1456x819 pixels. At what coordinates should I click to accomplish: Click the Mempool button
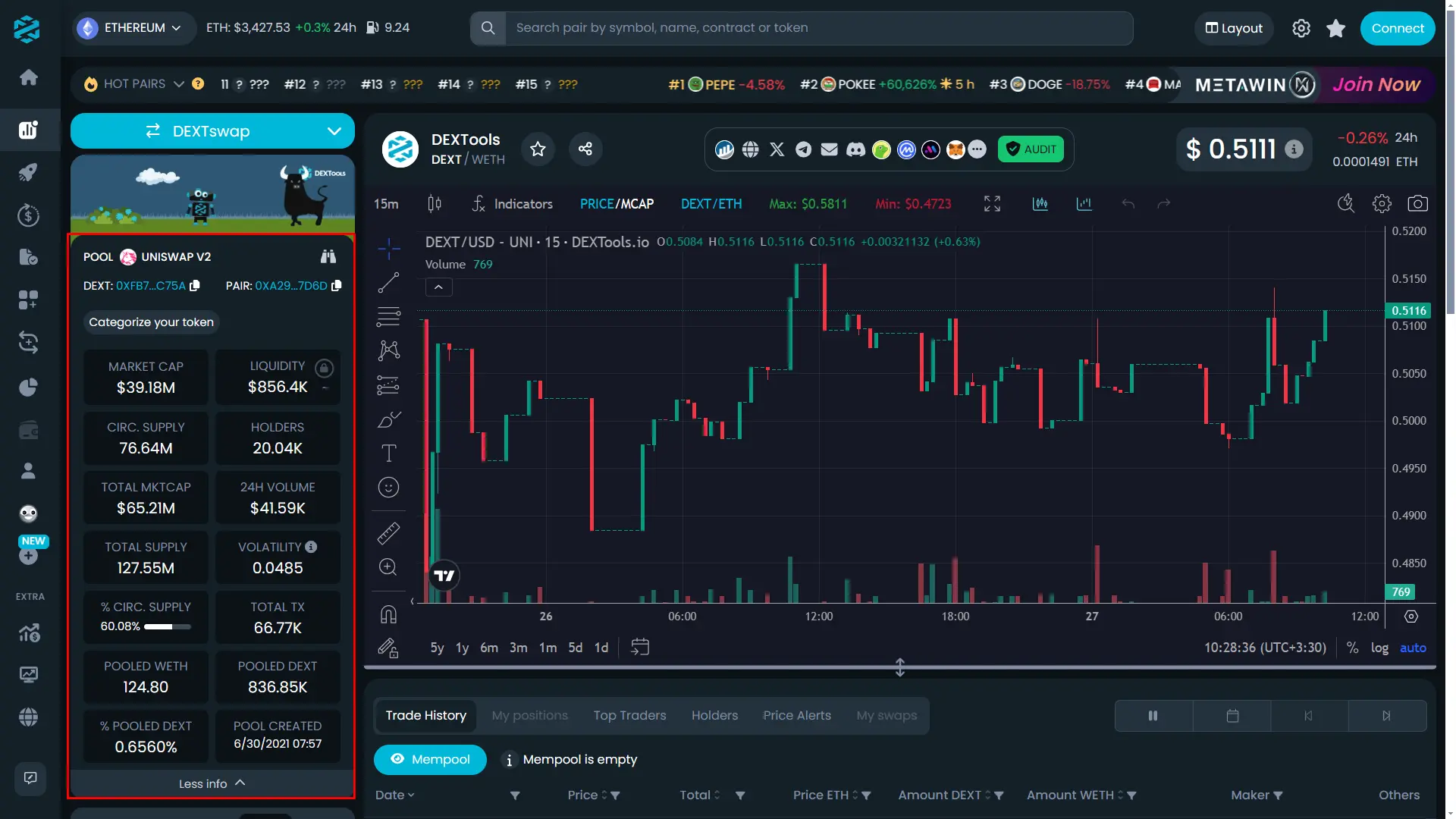(x=430, y=759)
